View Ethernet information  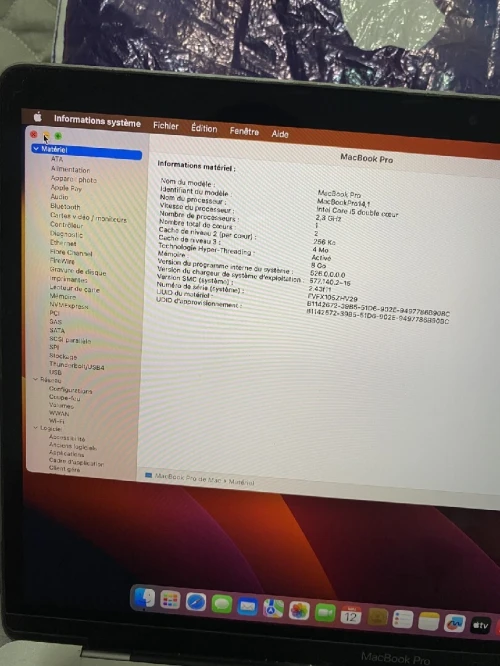(63, 243)
